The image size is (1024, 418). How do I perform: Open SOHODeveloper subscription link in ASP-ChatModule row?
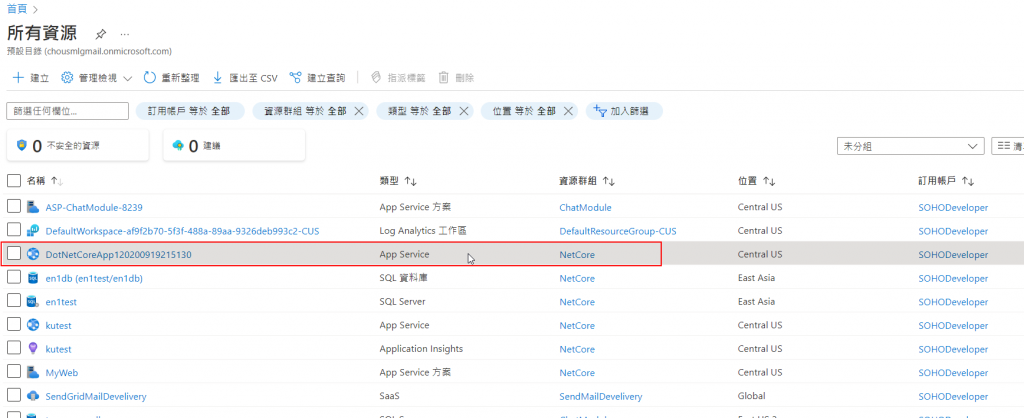point(953,207)
